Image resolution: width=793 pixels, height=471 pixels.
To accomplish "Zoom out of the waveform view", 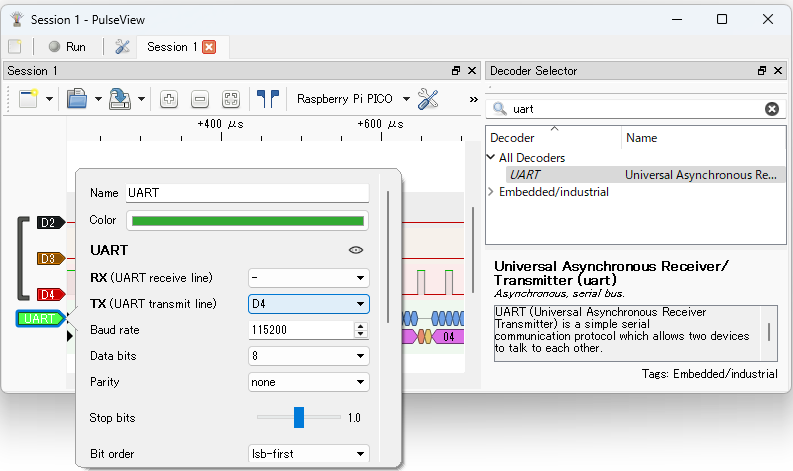I will [200, 99].
